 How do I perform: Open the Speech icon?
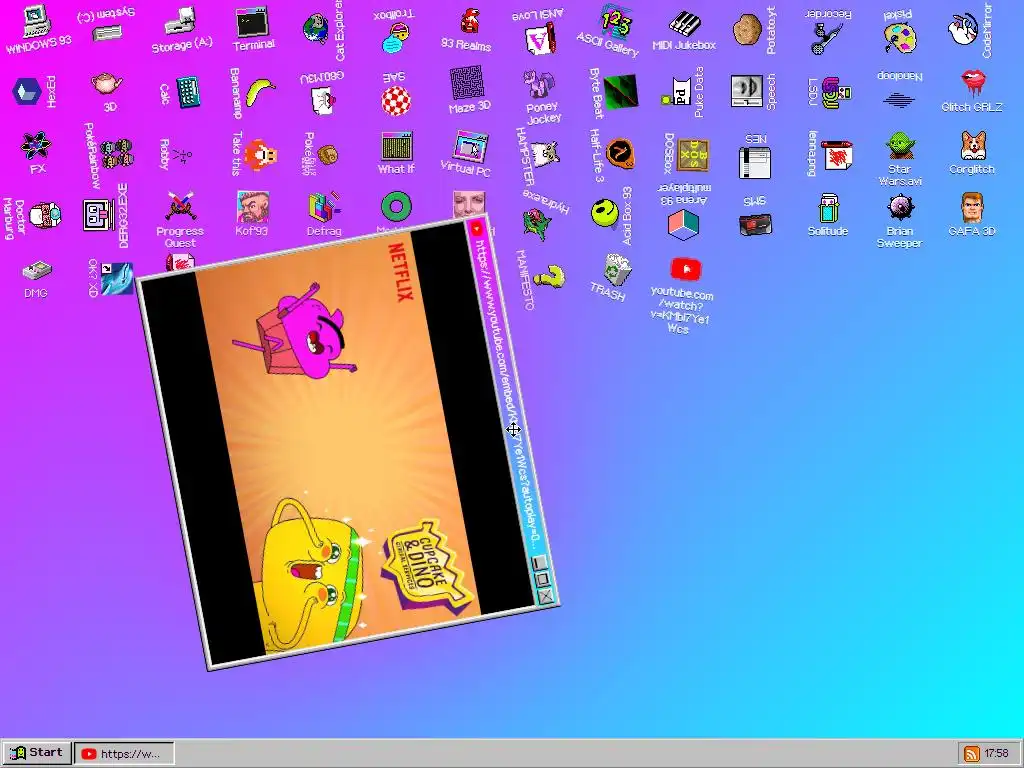click(746, 91)
